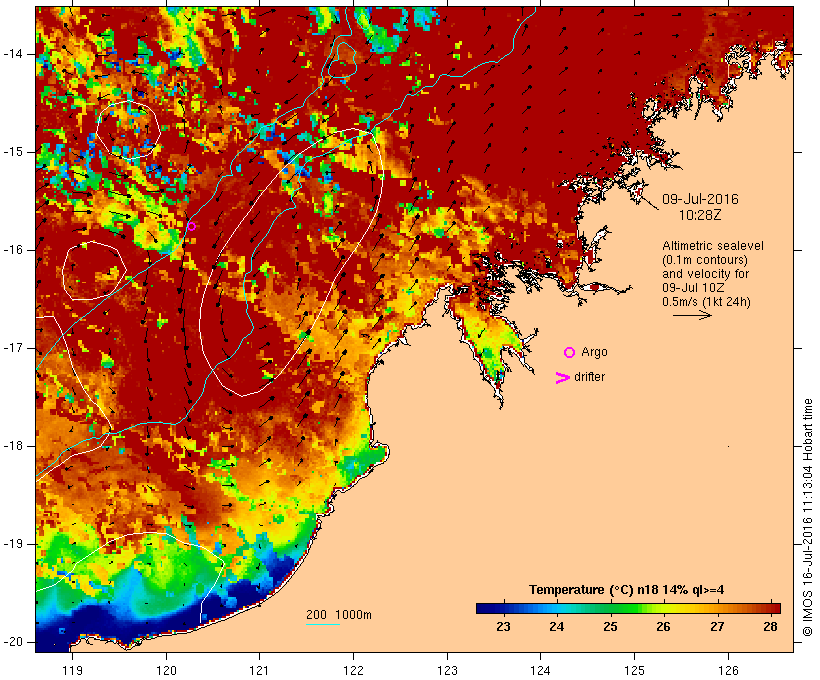
Task: Click the cyan 200 1000m isobath legend line
Action: [323, 624]
